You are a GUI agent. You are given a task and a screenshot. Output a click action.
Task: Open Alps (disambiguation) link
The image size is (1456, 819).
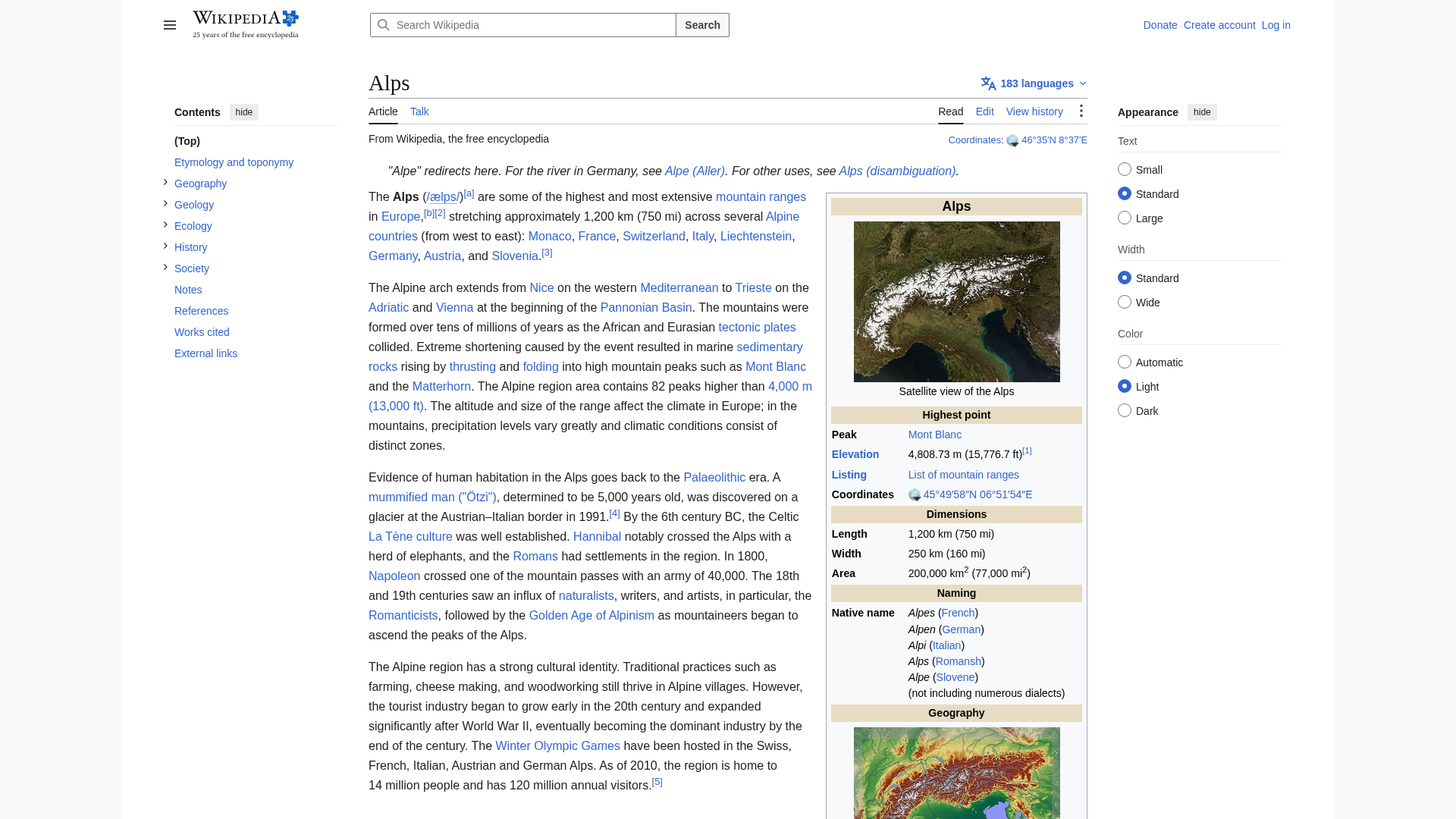[x=897, y=171]
